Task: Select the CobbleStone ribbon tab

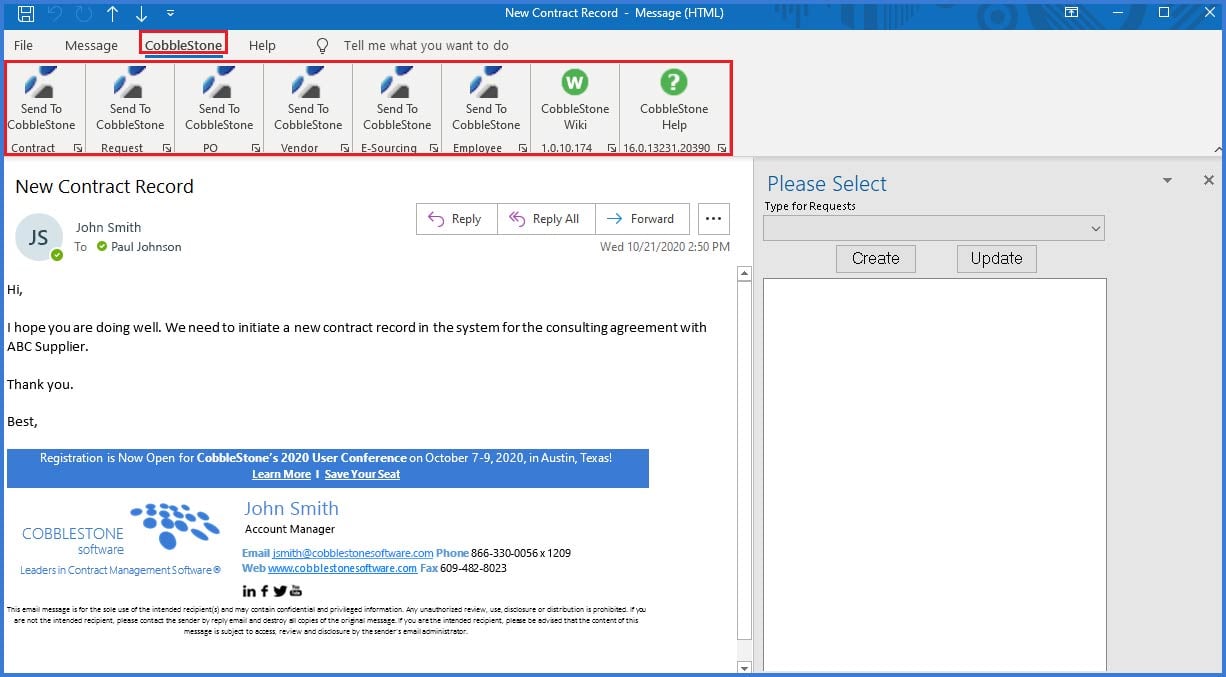Action: point(183,45)
